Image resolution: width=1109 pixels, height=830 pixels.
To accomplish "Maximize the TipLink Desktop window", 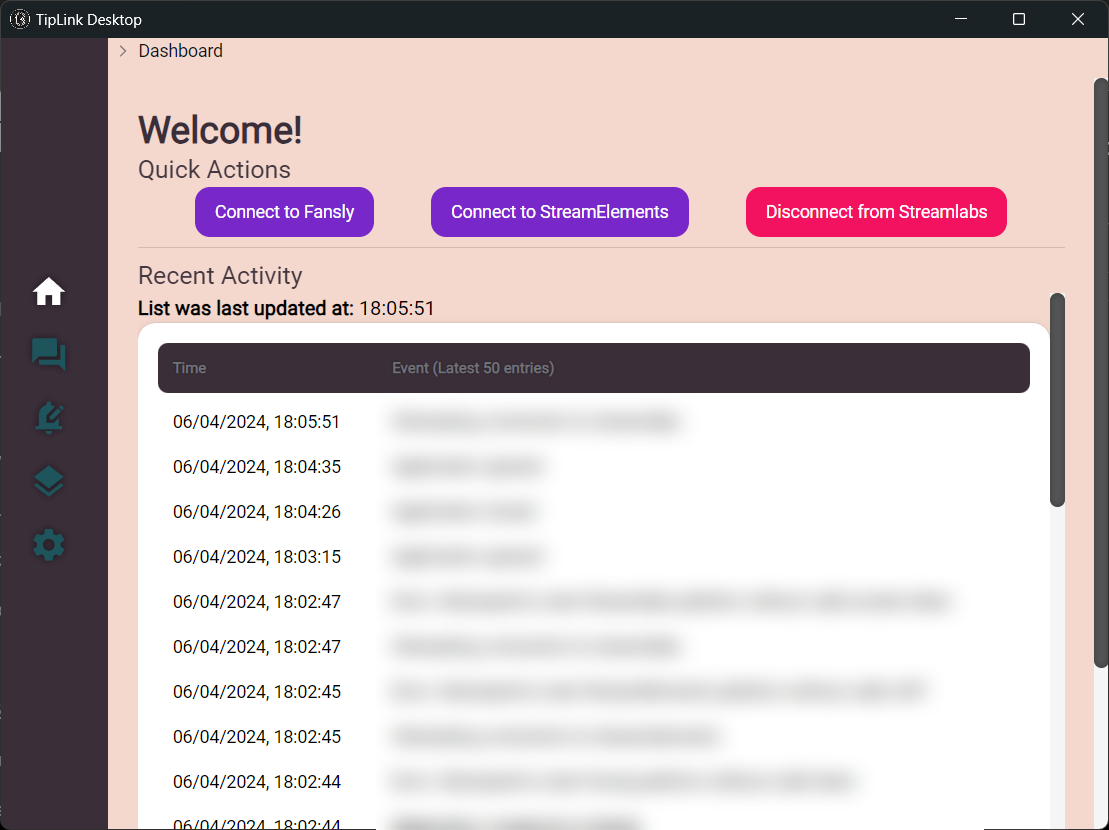I will point(1018,19).
